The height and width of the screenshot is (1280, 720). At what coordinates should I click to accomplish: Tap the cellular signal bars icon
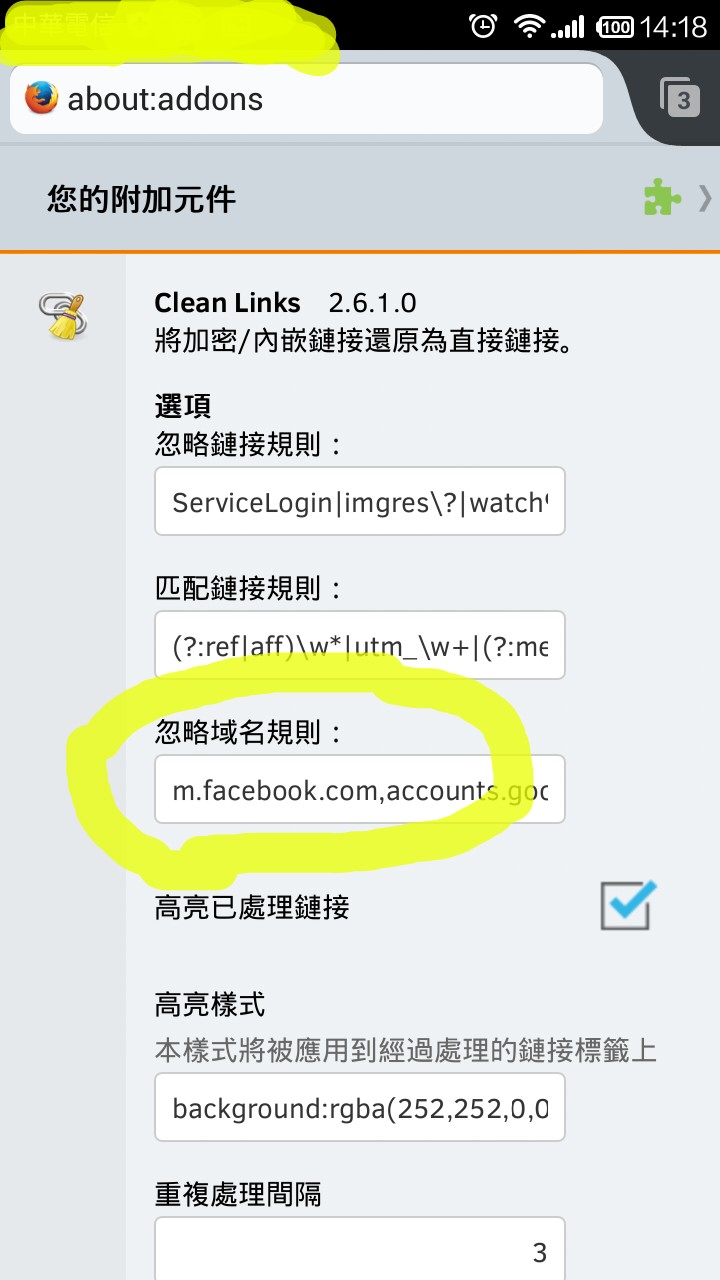tap(568, 27)
